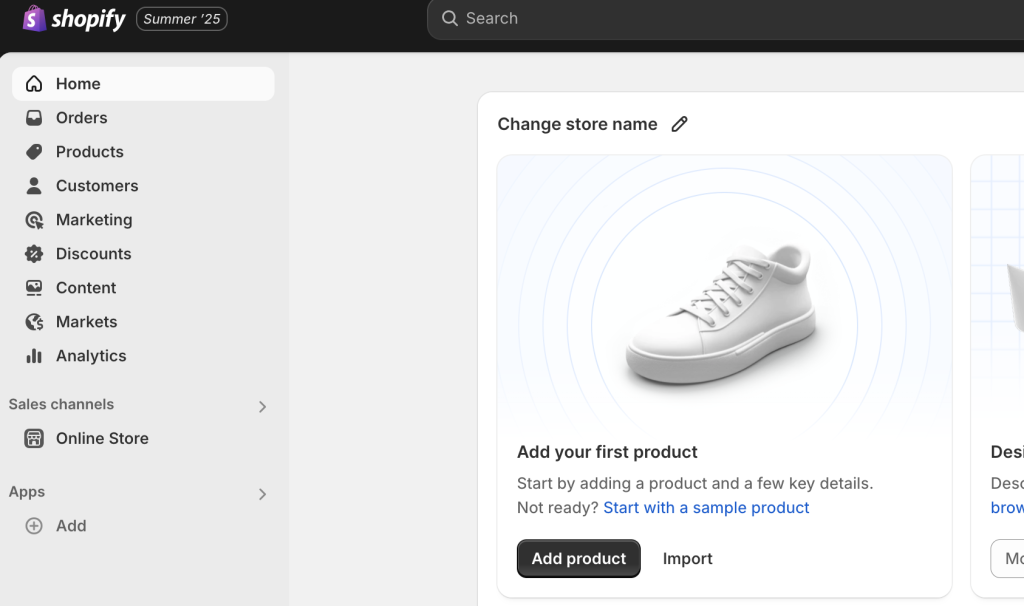Expand the Sales channels list
This screenshot has height=606, width=1024.
point(262,406)
